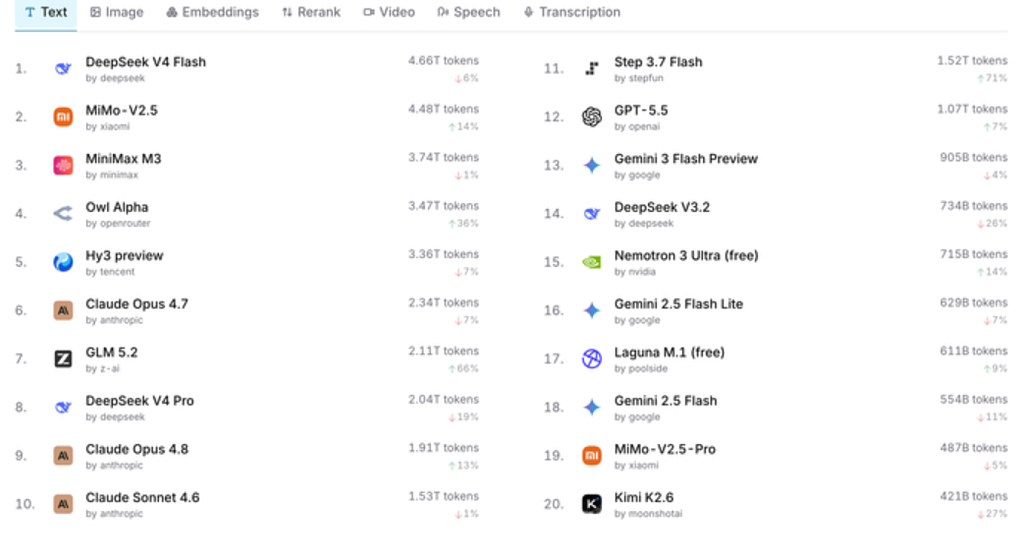Click the Laguna M.1 poolside logo
The image size is (1024, 537).
tap(592, 359)
